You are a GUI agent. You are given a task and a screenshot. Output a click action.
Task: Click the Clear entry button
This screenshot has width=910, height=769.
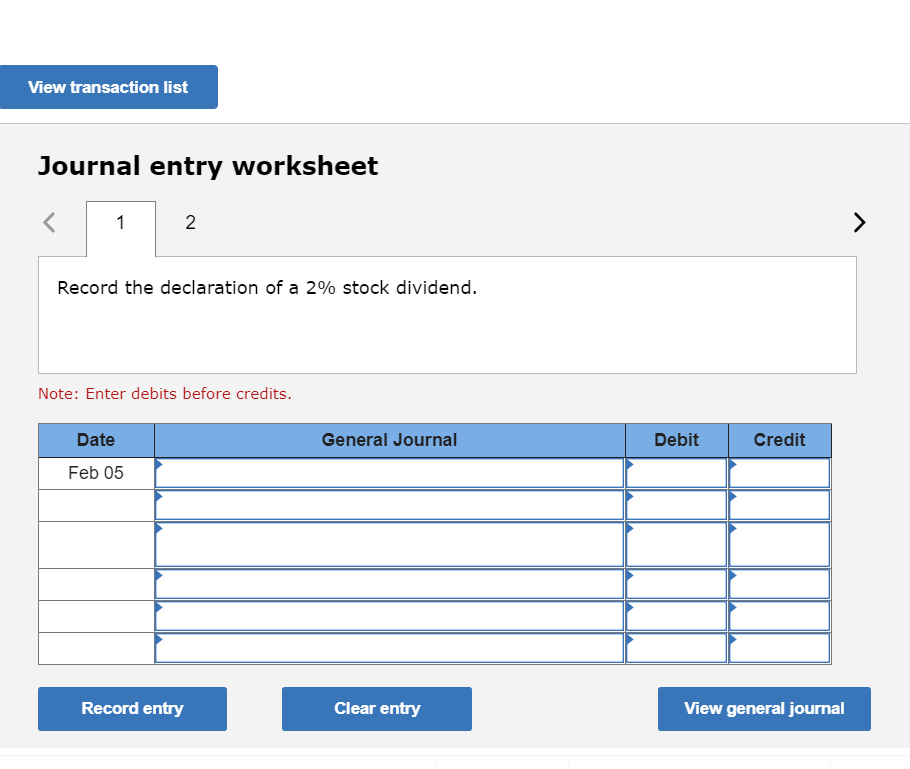pos(377,709)
